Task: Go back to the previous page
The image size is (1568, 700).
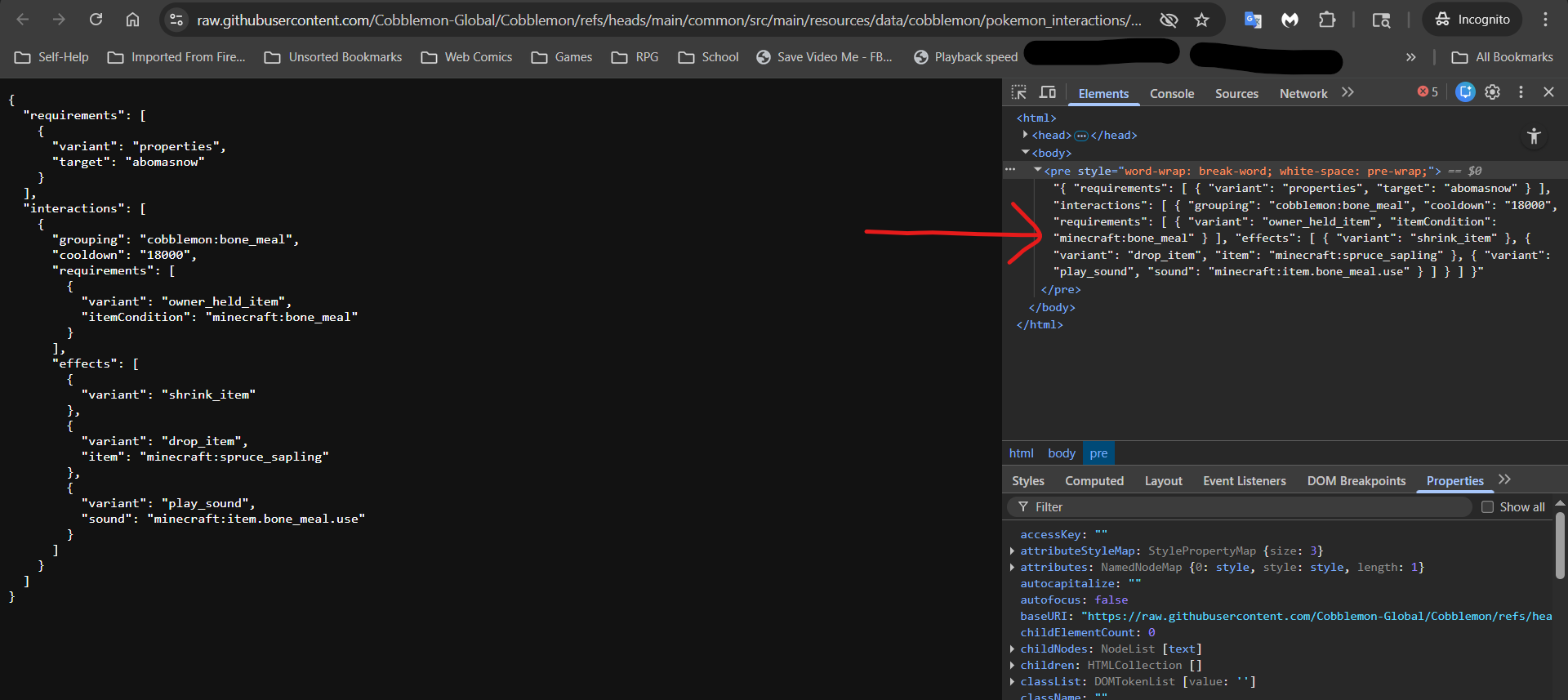Action: (x=23, y=20)
